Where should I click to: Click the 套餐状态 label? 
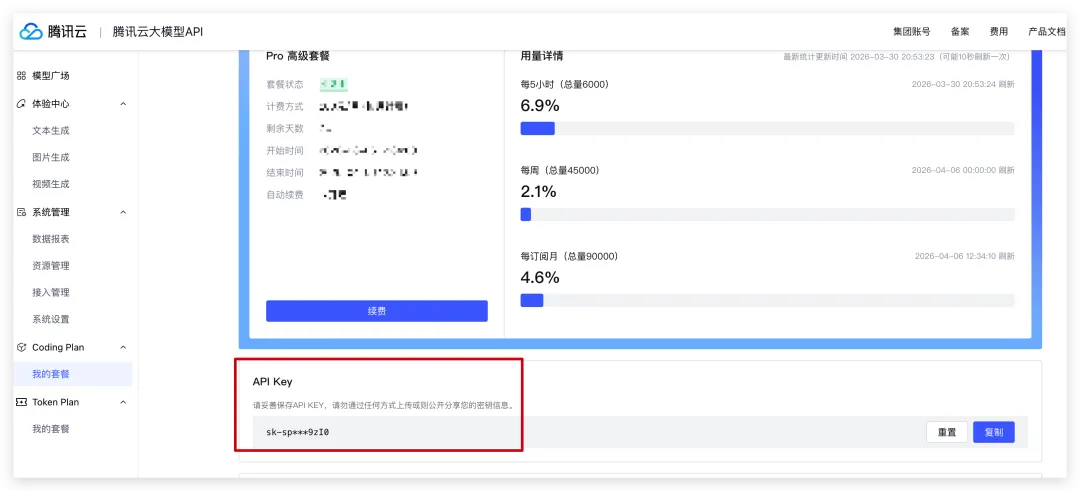[x=284, y=85]
